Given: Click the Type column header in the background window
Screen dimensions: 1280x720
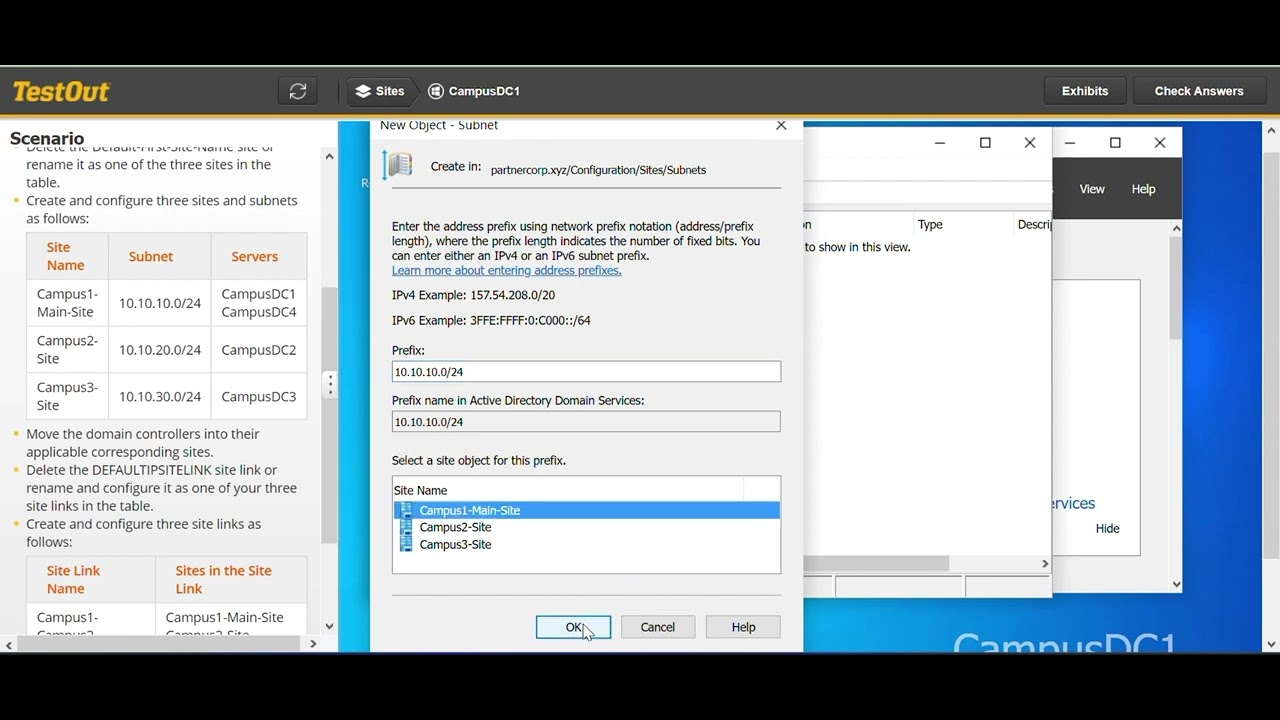Looking at the screenshot, I should (961, 225).
